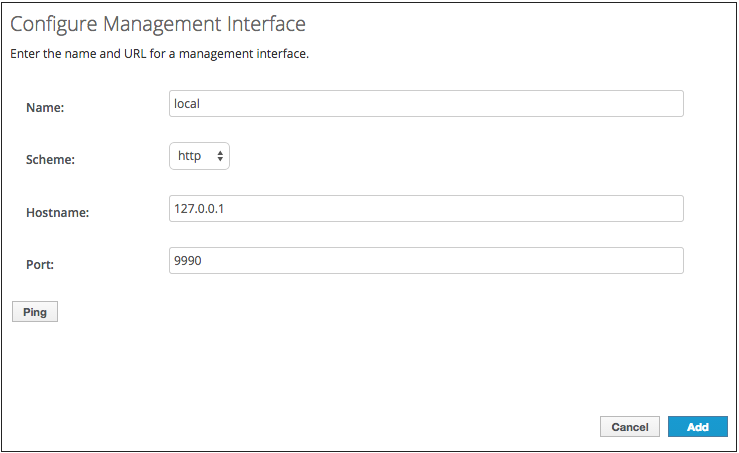The image size is (739, 453).
Task: Click the 127.0.0.1 hostname value
Action: [202, 208]
